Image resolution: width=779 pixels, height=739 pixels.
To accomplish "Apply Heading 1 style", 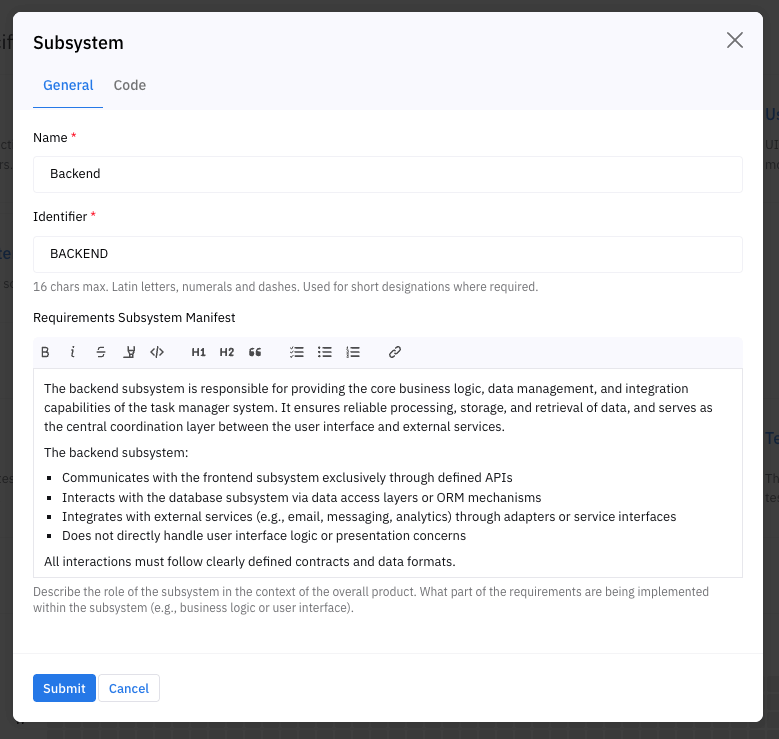I will 198,352.
